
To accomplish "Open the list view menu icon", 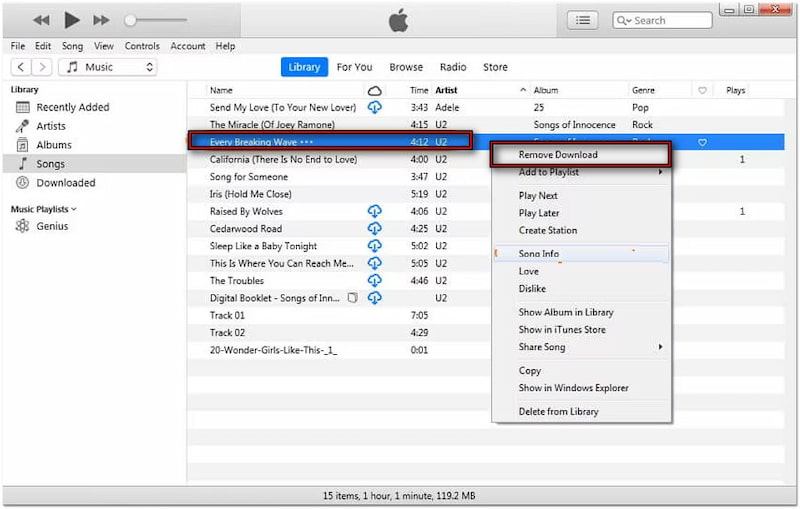I will [x=583, y=20].
